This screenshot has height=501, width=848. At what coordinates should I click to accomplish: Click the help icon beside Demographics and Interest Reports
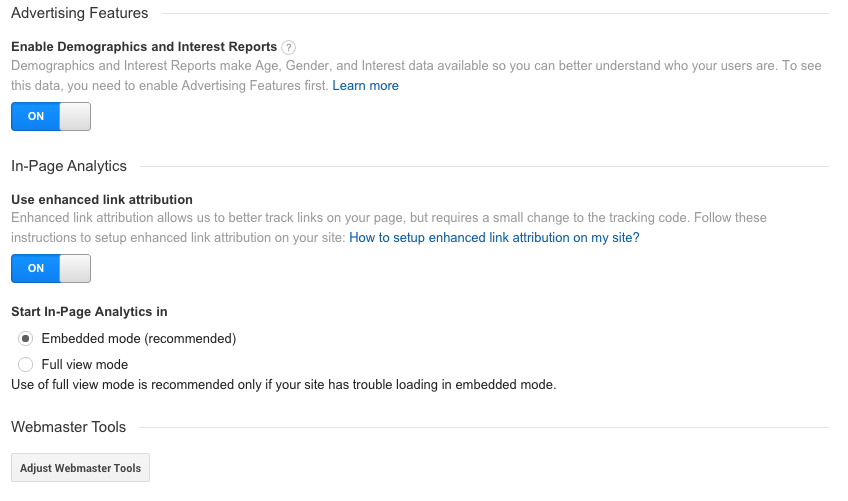click(289, 47)
